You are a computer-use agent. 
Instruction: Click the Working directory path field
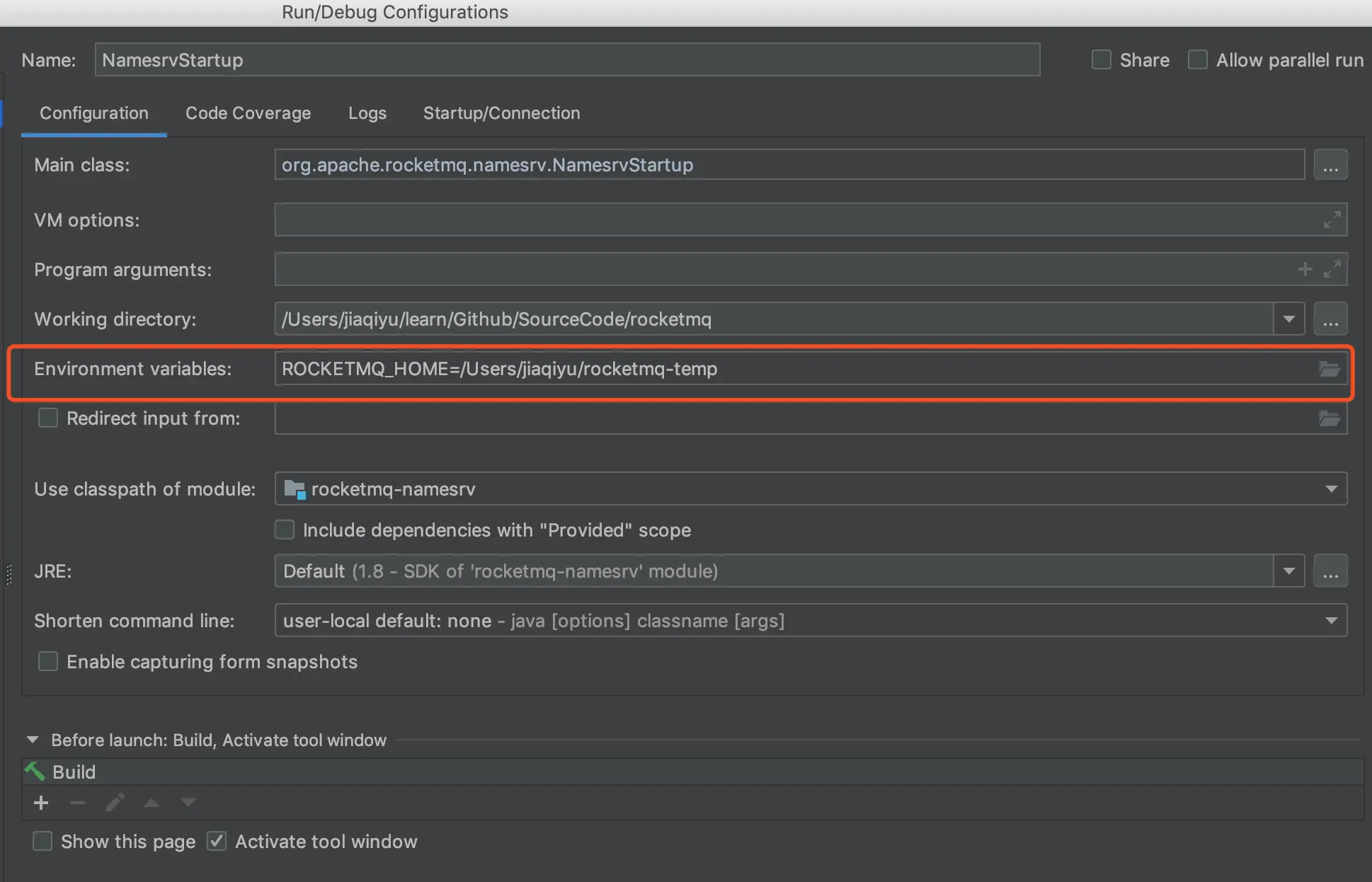(x=774, y=319)
